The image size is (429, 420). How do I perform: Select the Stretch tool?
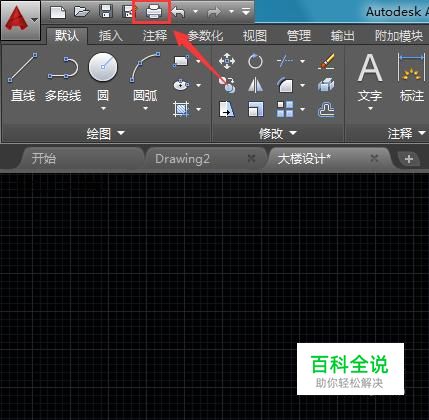[x=227, y=109]
